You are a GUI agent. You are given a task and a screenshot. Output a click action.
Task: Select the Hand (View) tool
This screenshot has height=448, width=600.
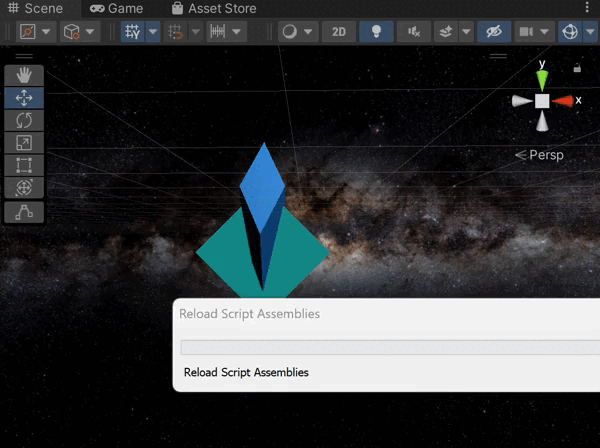[24, 75]
